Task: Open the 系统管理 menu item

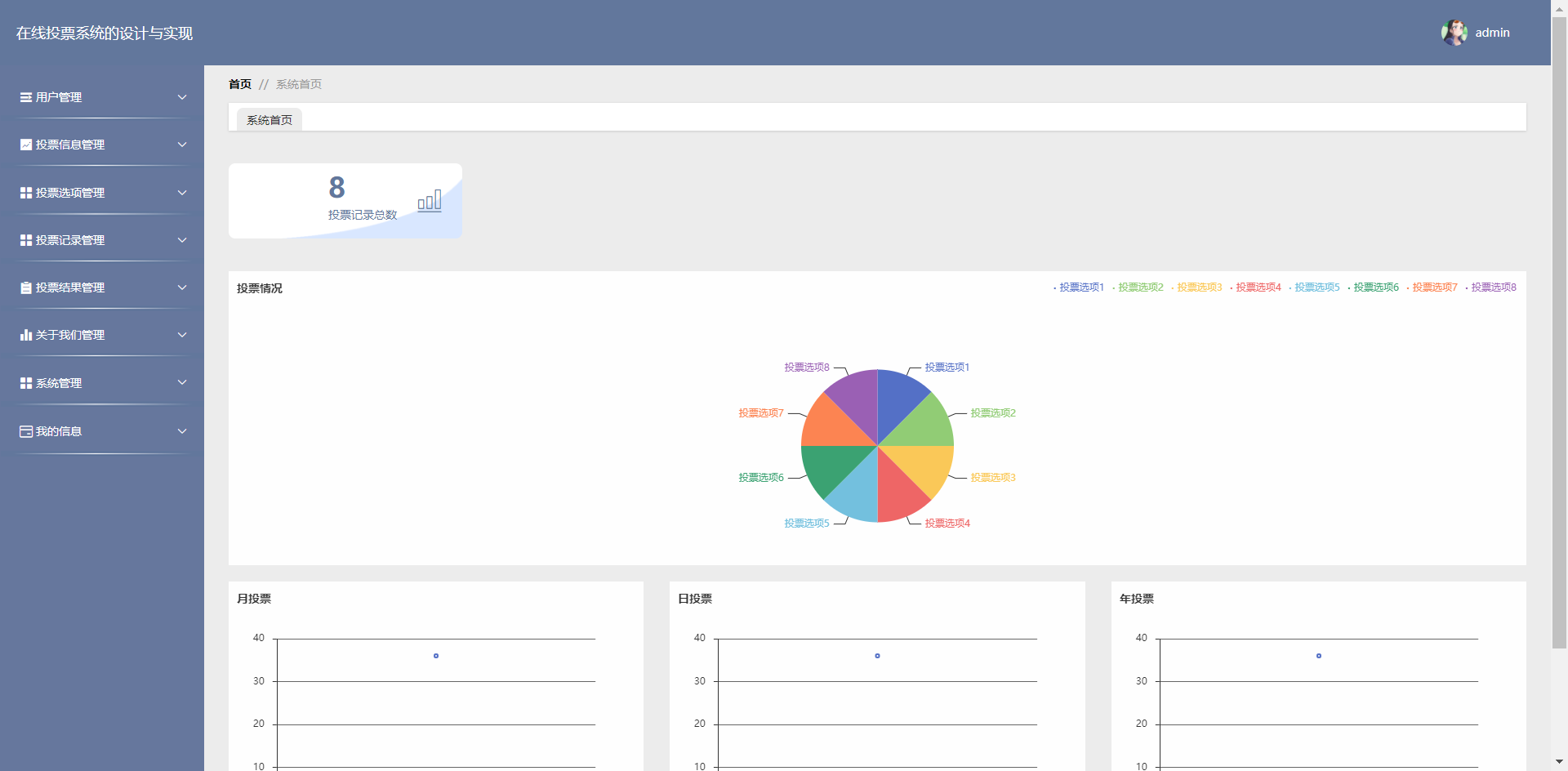Action: [x=102, y=383]
